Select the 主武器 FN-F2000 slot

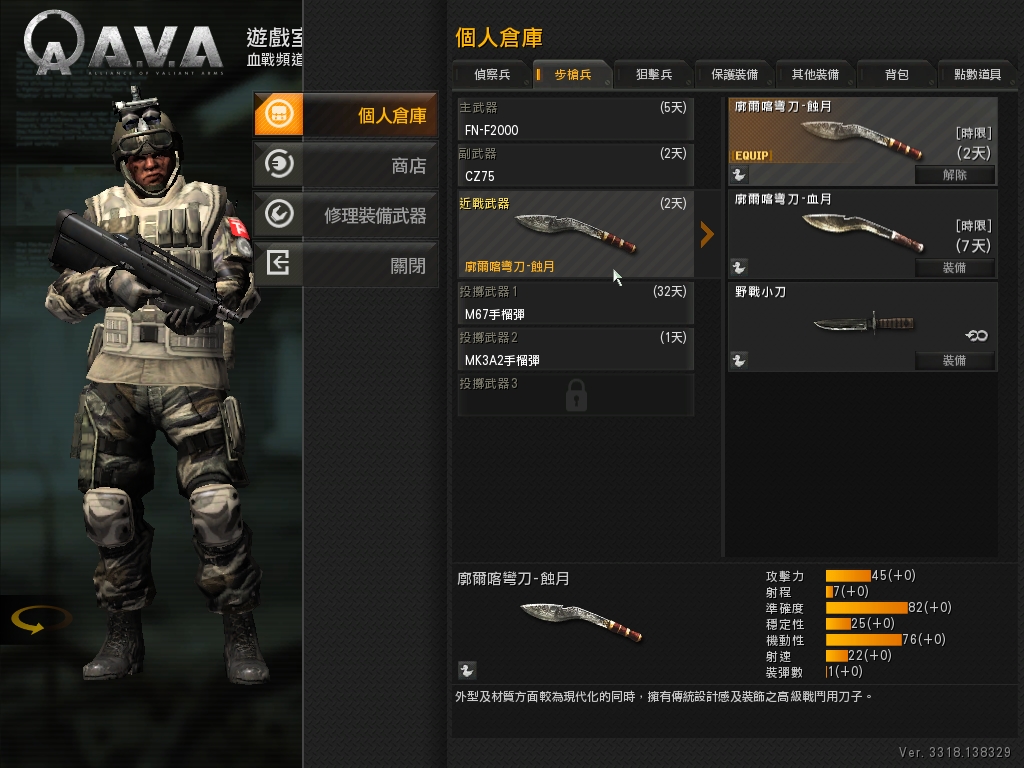575,119
